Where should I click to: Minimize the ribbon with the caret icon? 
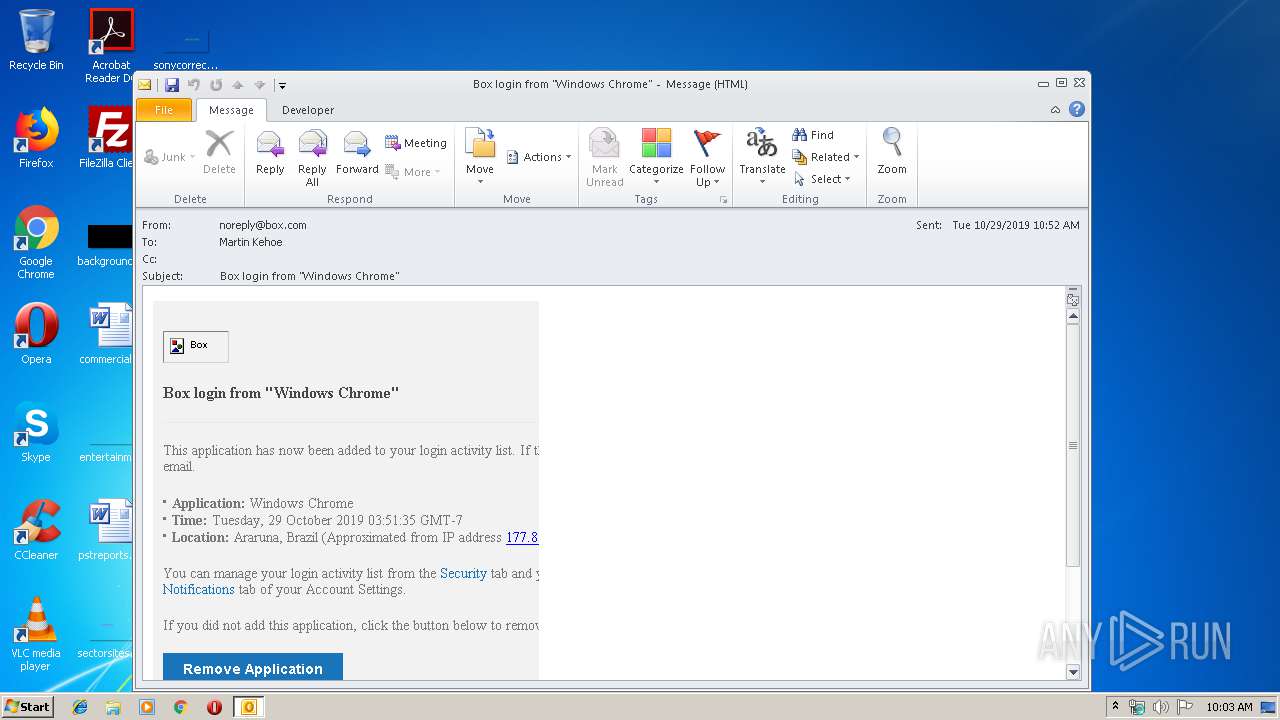pos(1056,110)
